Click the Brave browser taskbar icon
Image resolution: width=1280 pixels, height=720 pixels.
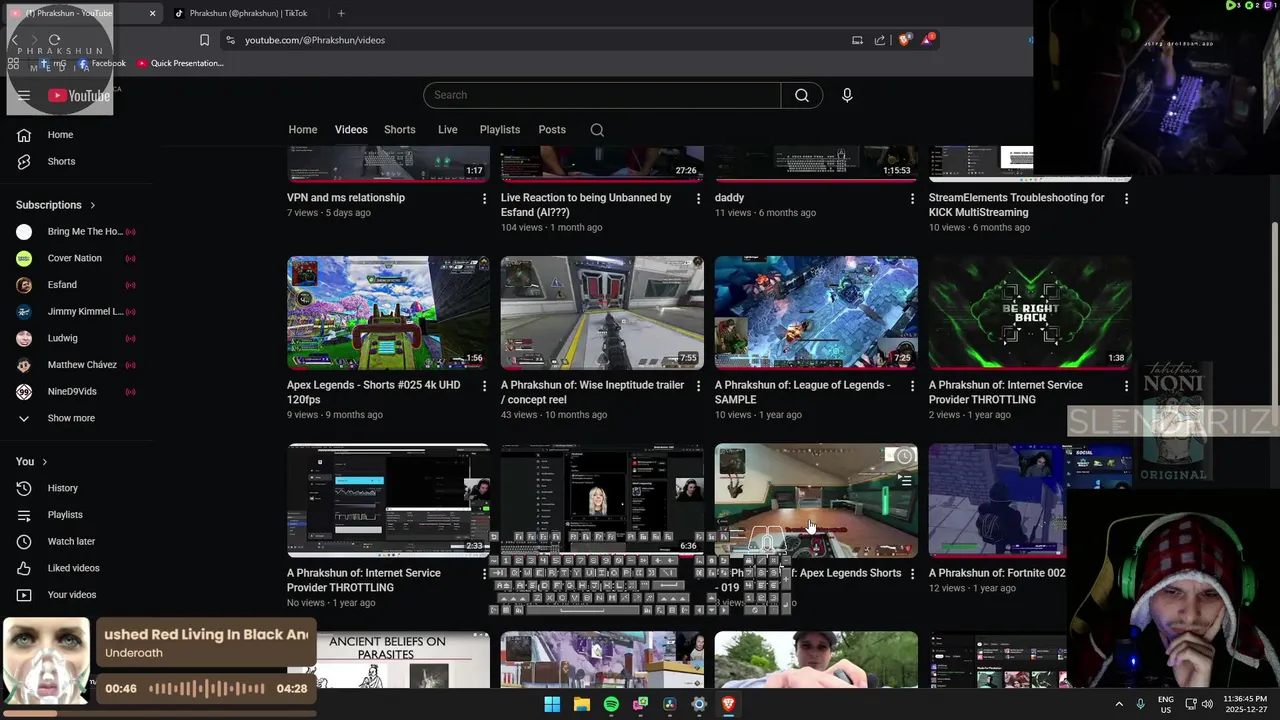(x=729, y=704)
